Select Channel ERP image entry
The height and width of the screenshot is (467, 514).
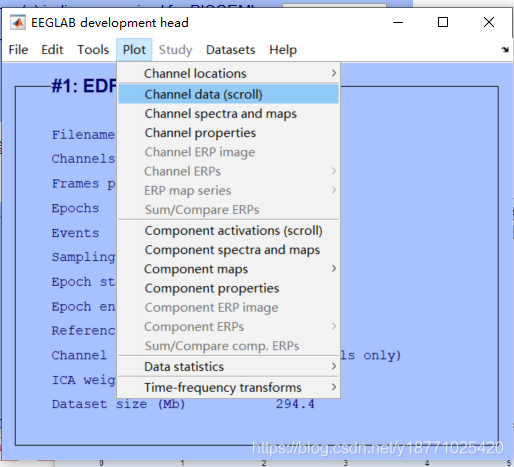[229, 152]
